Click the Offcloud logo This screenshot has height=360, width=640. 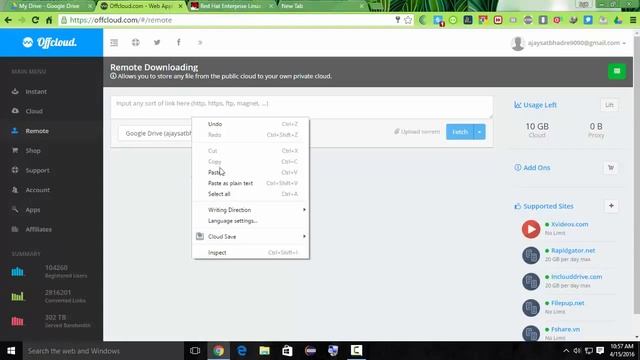tap(50, 42)
